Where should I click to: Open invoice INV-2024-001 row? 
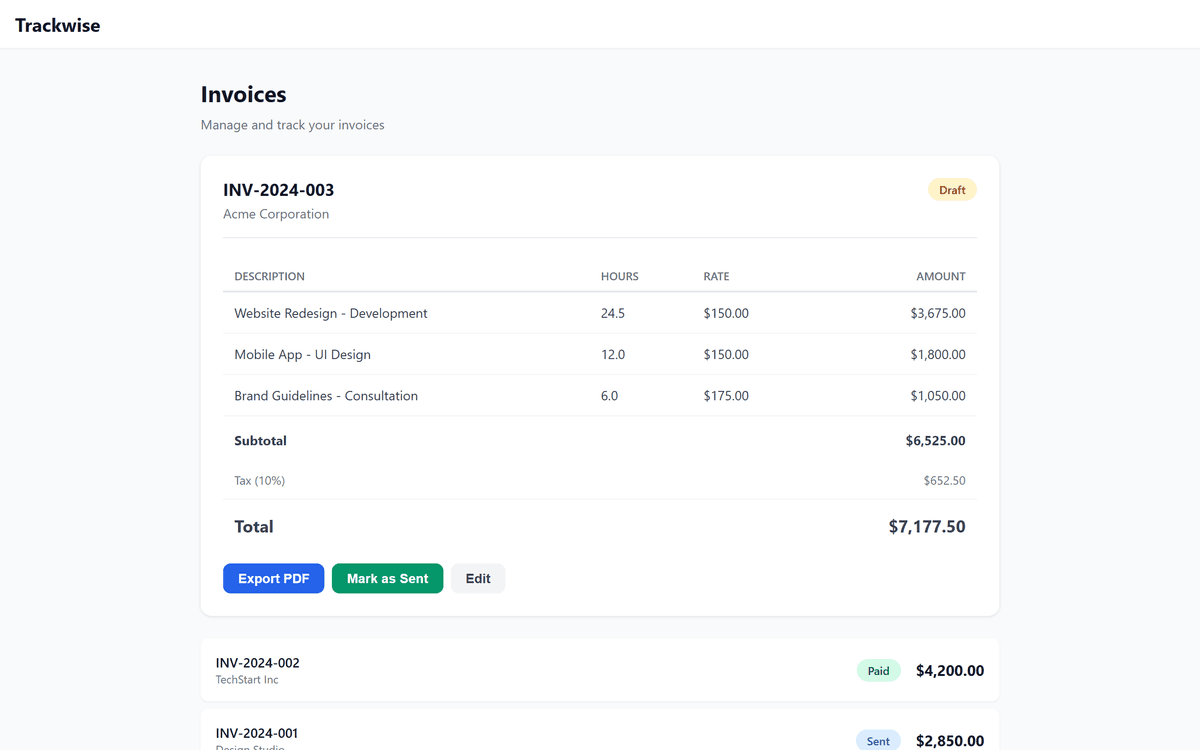(x=600, y=731)
